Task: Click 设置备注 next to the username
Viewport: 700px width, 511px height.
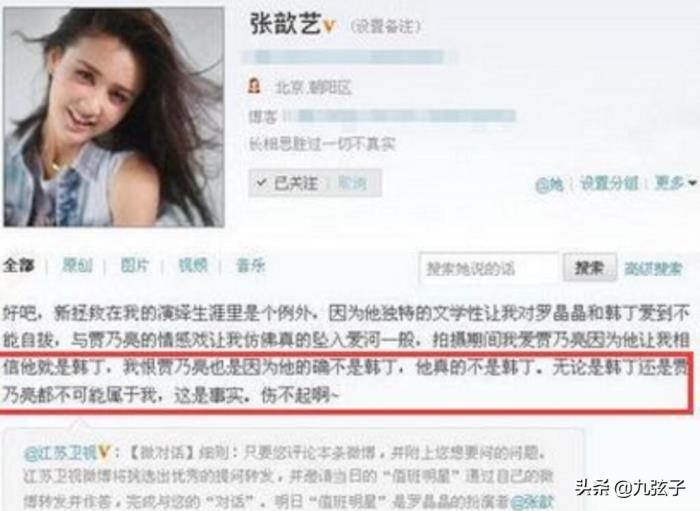Action: point(386,26)
